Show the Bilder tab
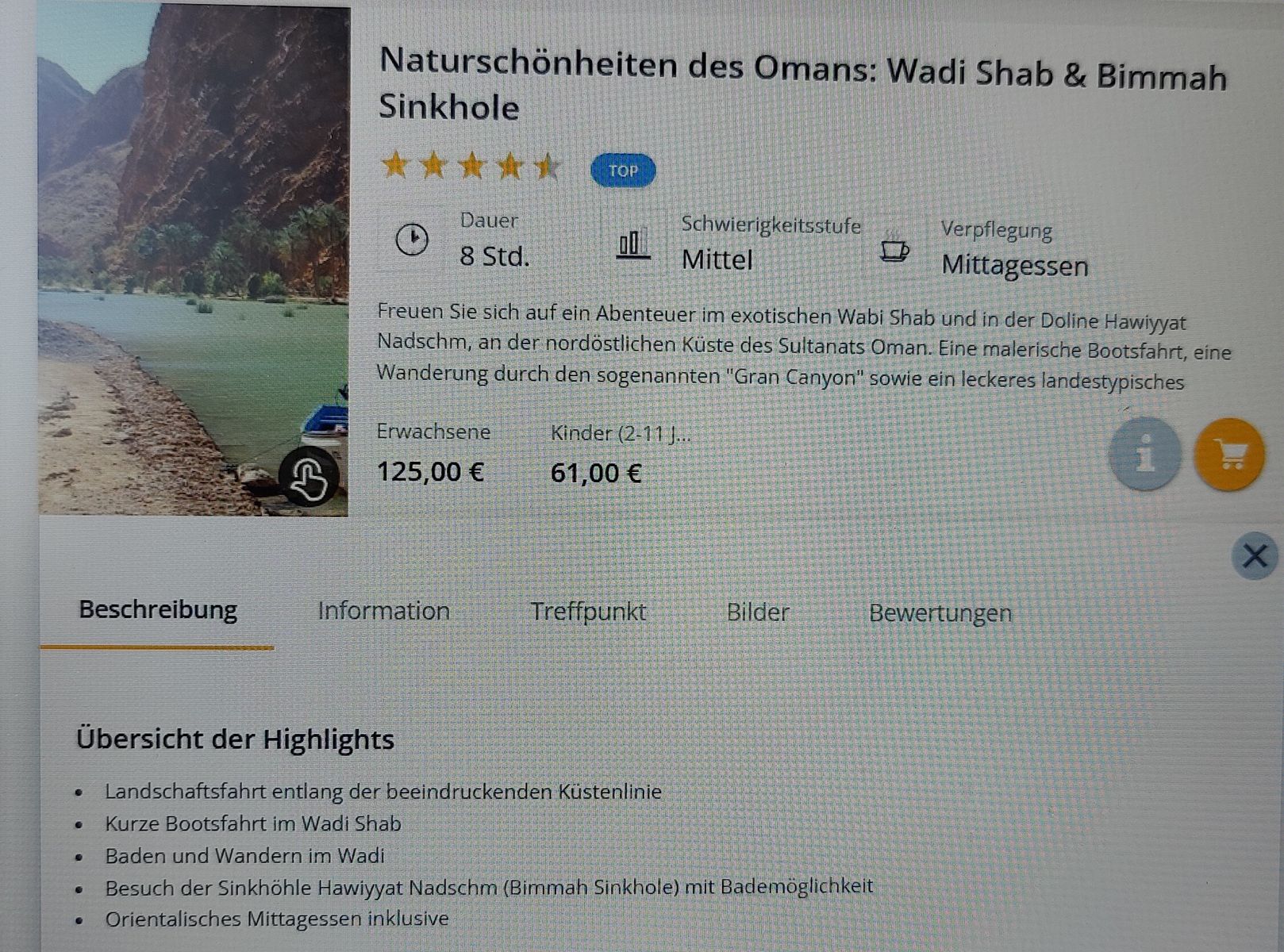Screen dimensions: 1284x952 coord(758,612)
